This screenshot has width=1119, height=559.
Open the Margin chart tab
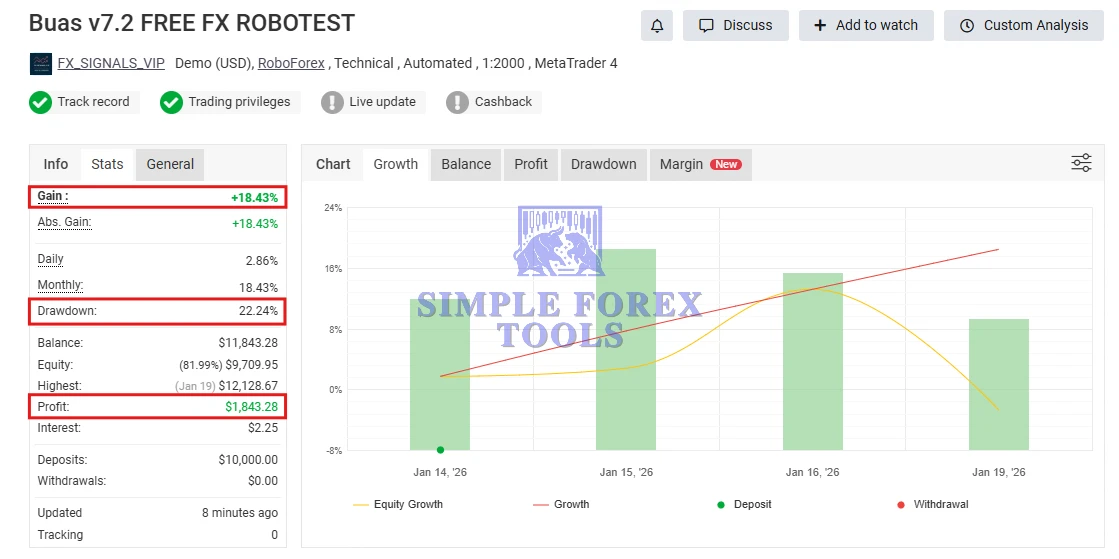[701, 164]
